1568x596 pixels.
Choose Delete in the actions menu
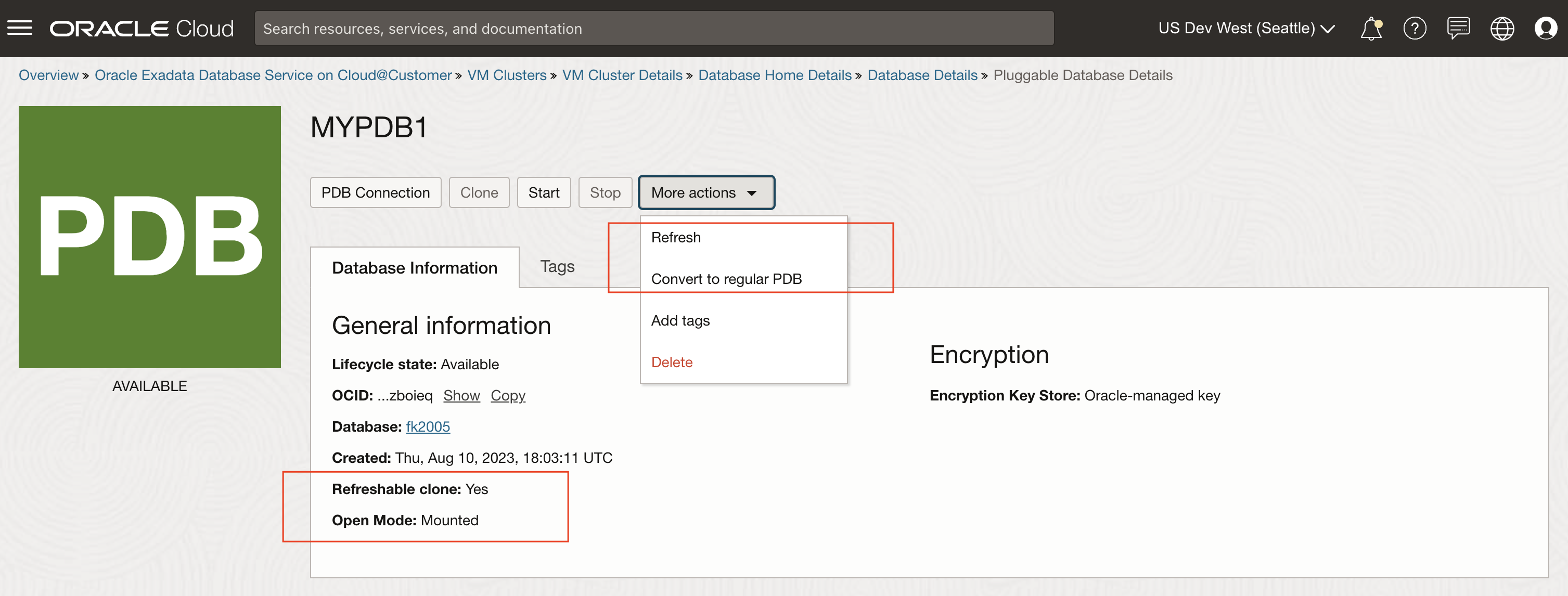[672, 362]
